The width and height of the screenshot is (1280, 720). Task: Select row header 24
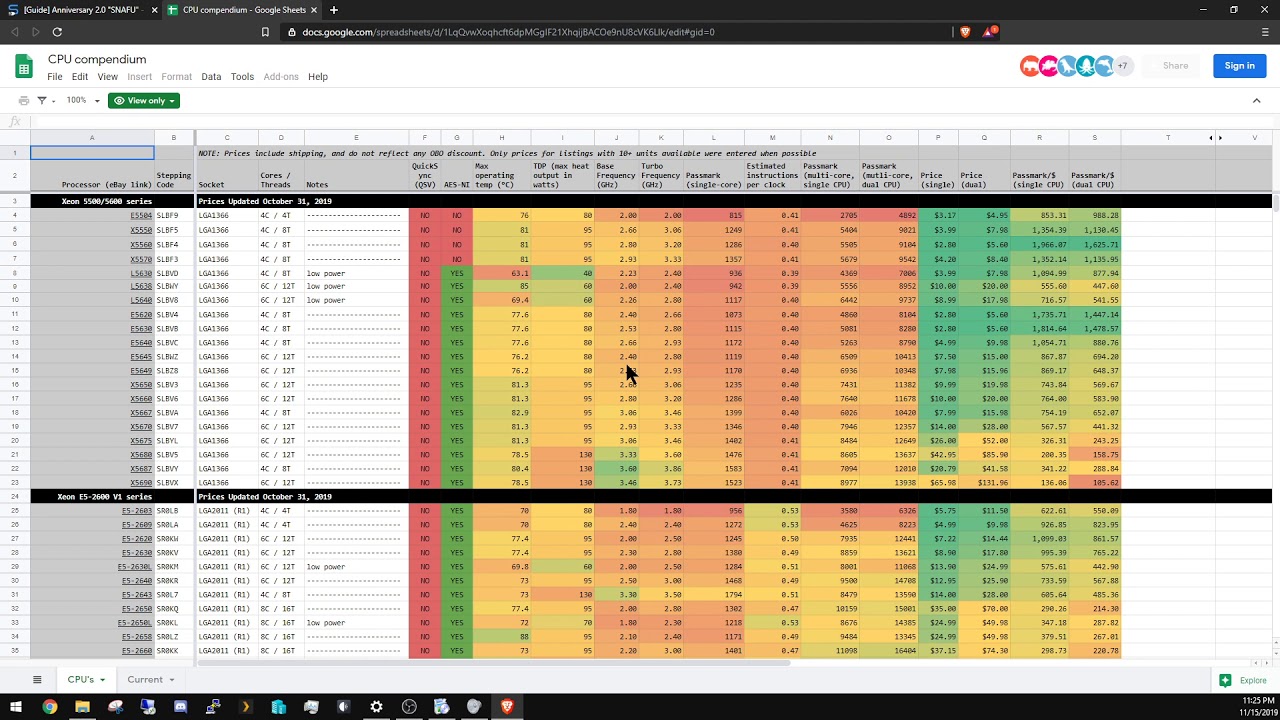(15, 496)
